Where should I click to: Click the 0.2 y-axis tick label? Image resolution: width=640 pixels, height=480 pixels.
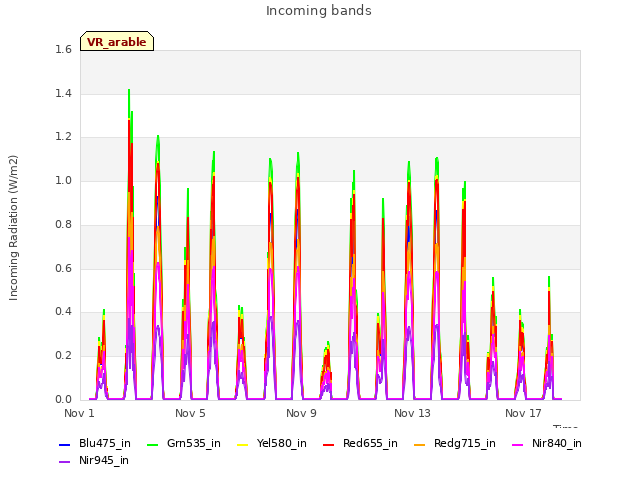tap(63, 356)
